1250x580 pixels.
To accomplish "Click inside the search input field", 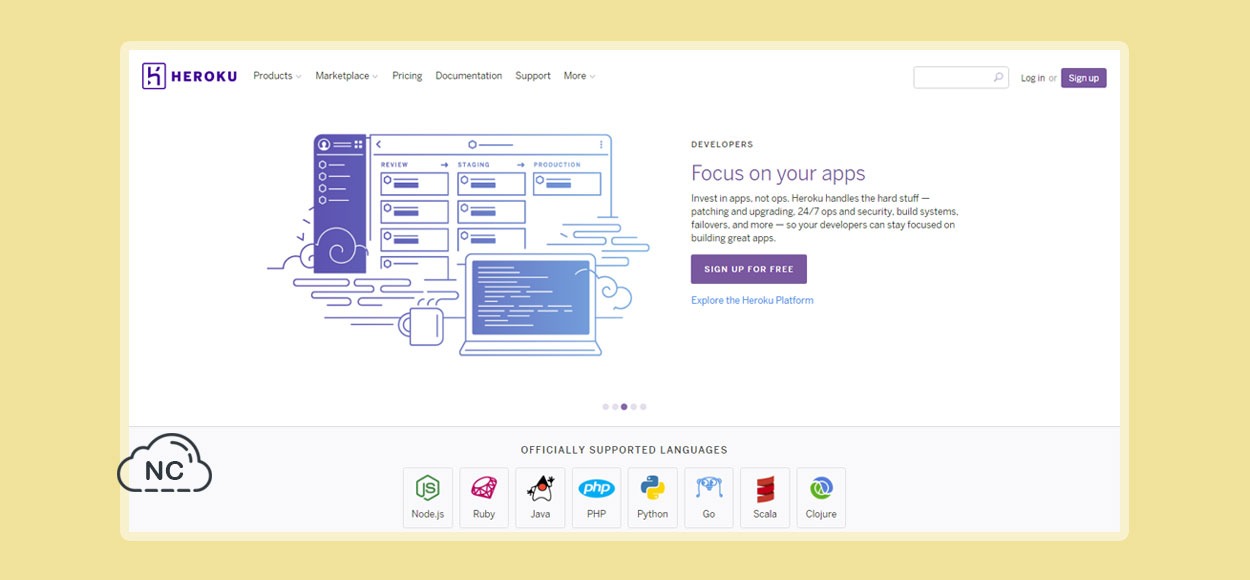I will pyautogui.click(x=961, y=77).
